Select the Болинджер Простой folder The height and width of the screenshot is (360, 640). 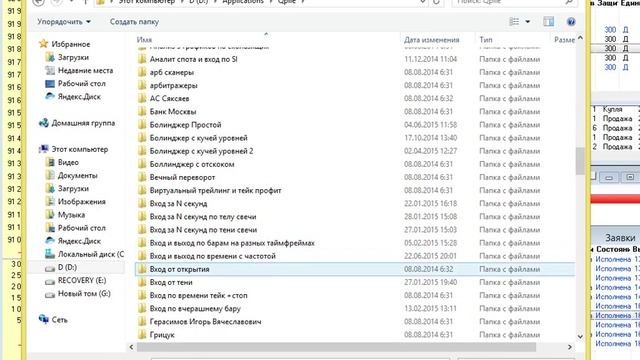pos(185,125)
